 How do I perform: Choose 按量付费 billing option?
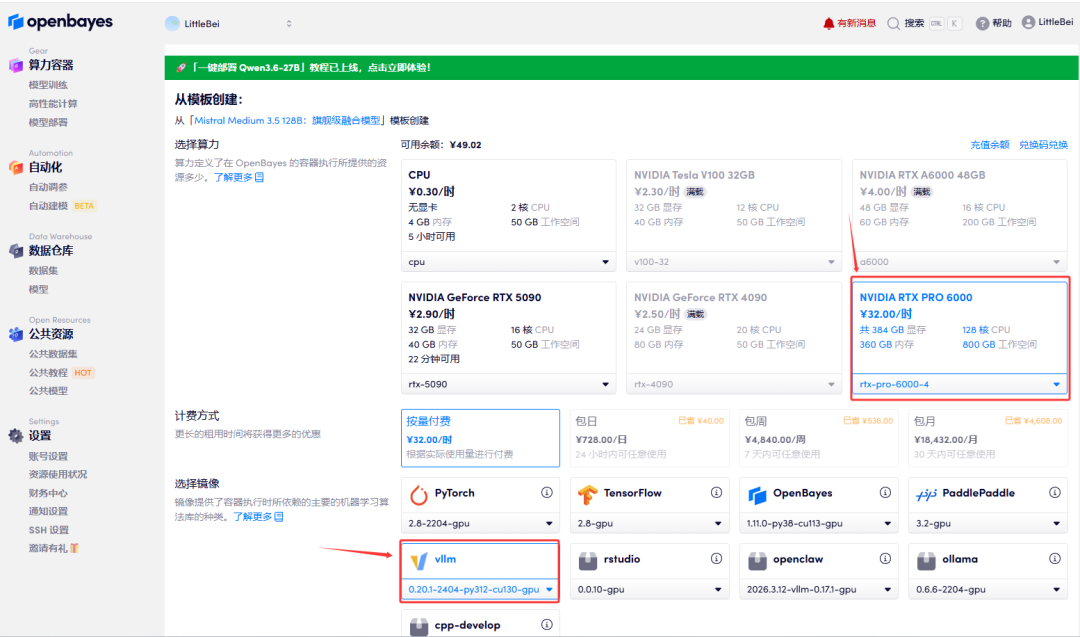click(480, 438)
